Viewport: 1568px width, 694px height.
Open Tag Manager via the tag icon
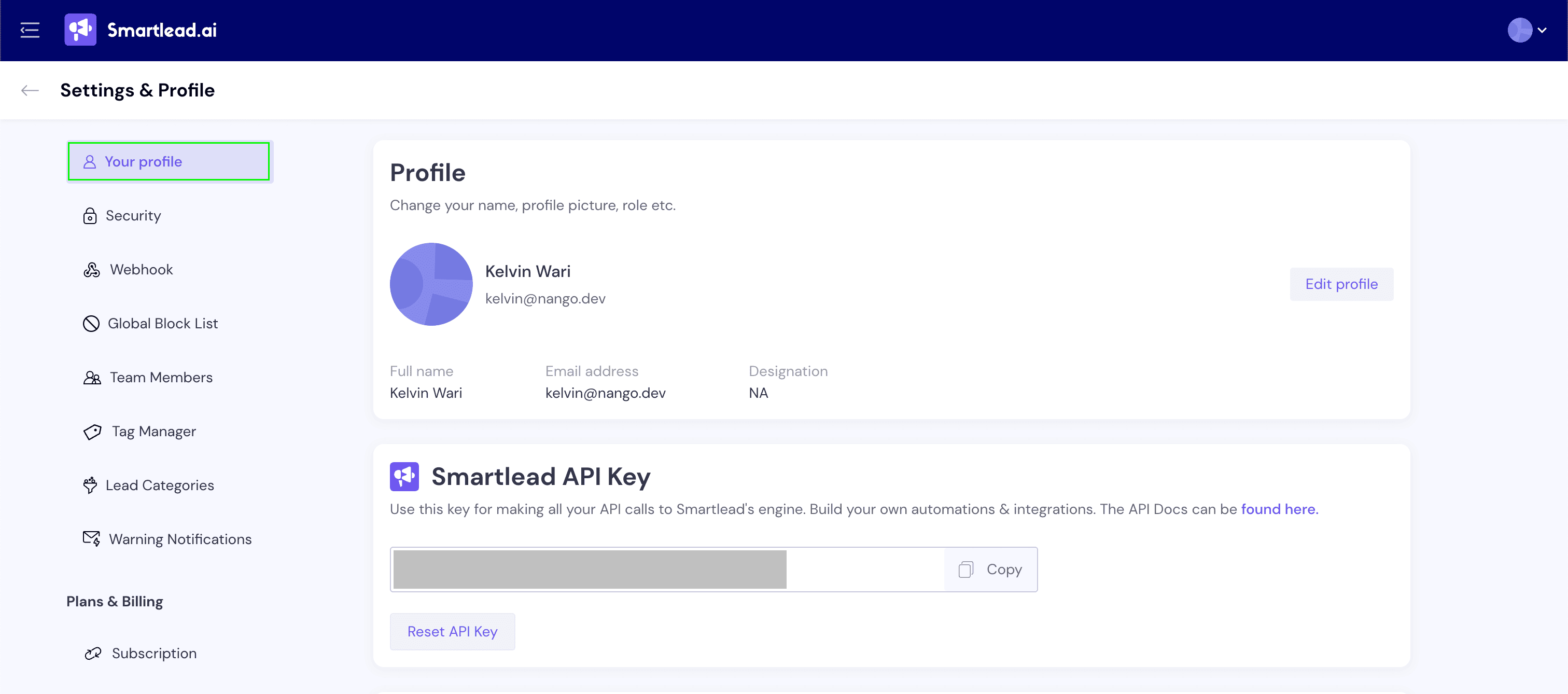tap(92, 432)
